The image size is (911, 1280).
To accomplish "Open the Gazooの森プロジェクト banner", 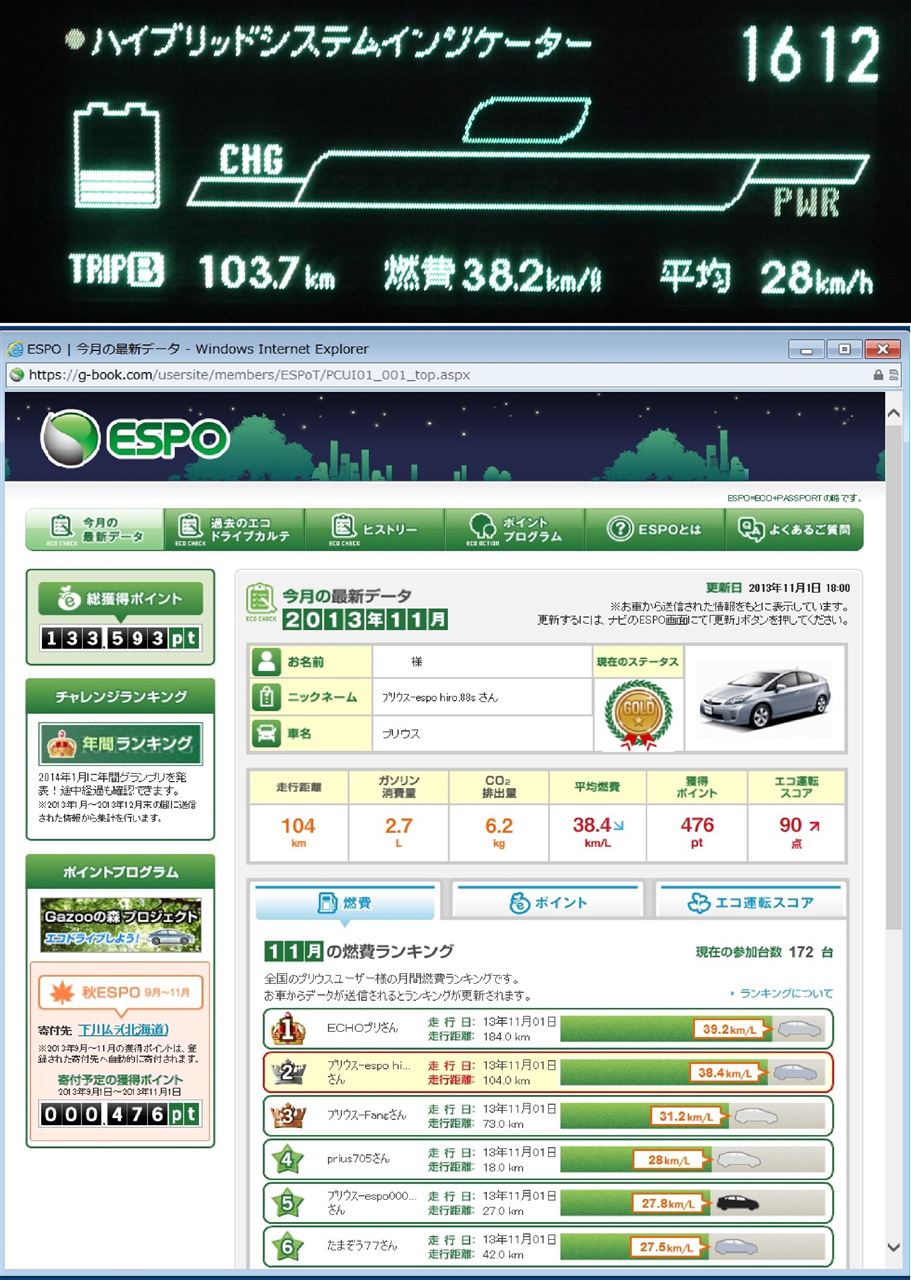I will [x=120, y=925].
